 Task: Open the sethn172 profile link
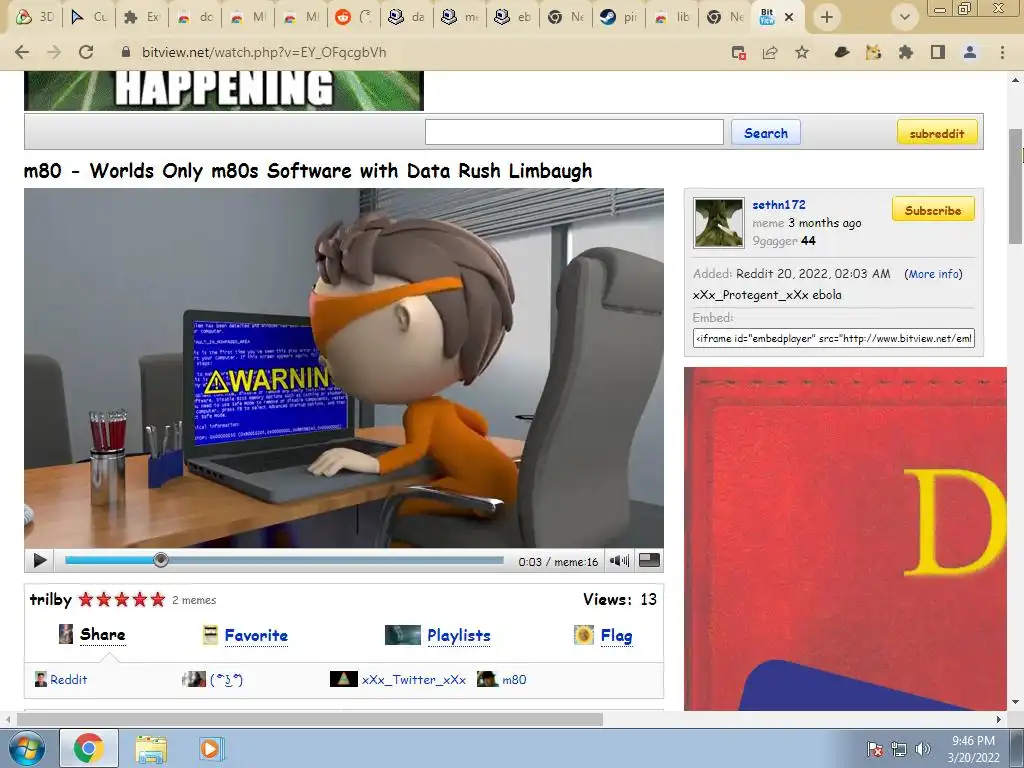pyautogui.click(x=779, y=204)
